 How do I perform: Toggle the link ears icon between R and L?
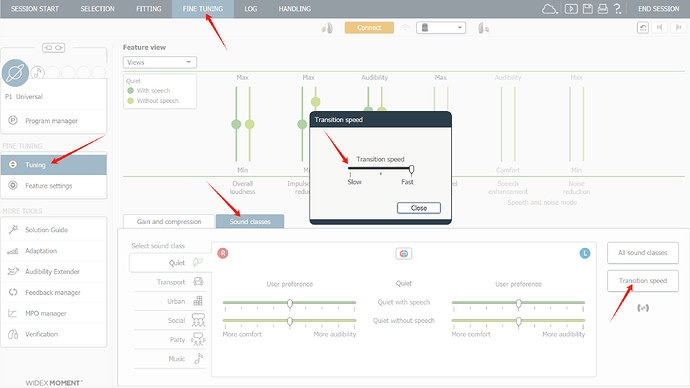point(404,253)
